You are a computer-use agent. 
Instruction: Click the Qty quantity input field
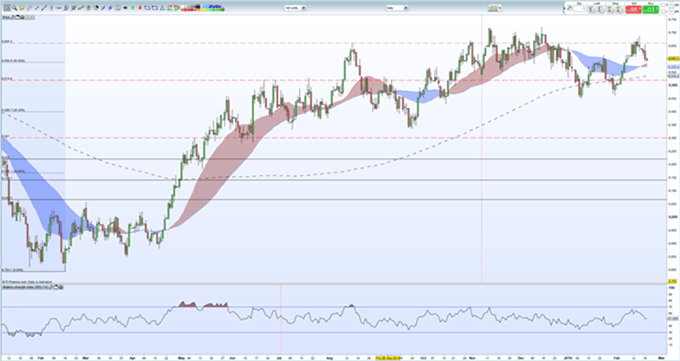579,8
